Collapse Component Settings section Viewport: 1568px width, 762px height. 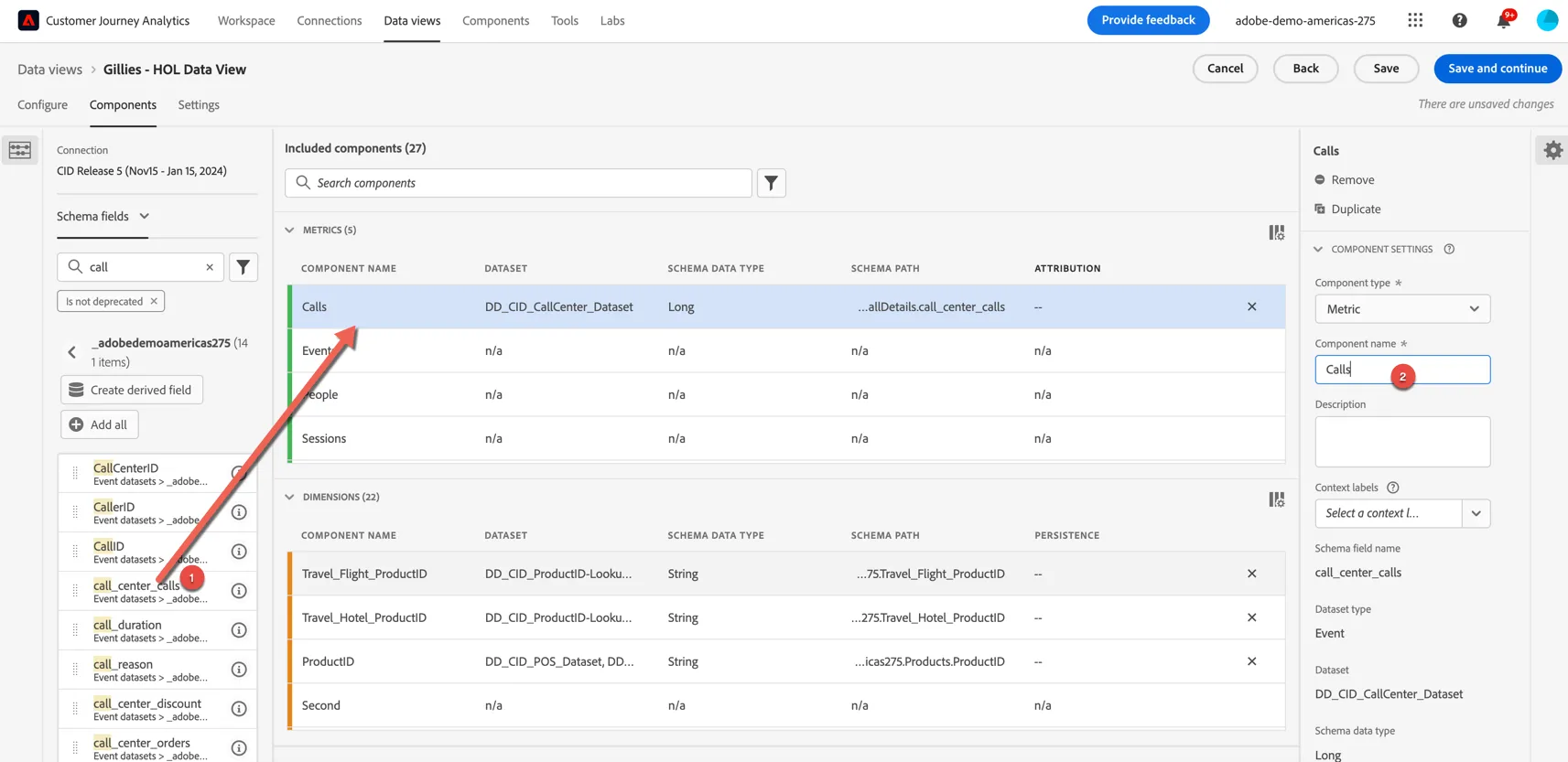(1318, 249)
